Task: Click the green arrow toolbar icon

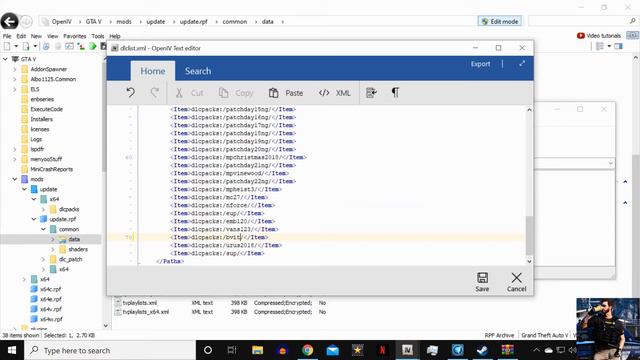Action: tap(93, 46)
